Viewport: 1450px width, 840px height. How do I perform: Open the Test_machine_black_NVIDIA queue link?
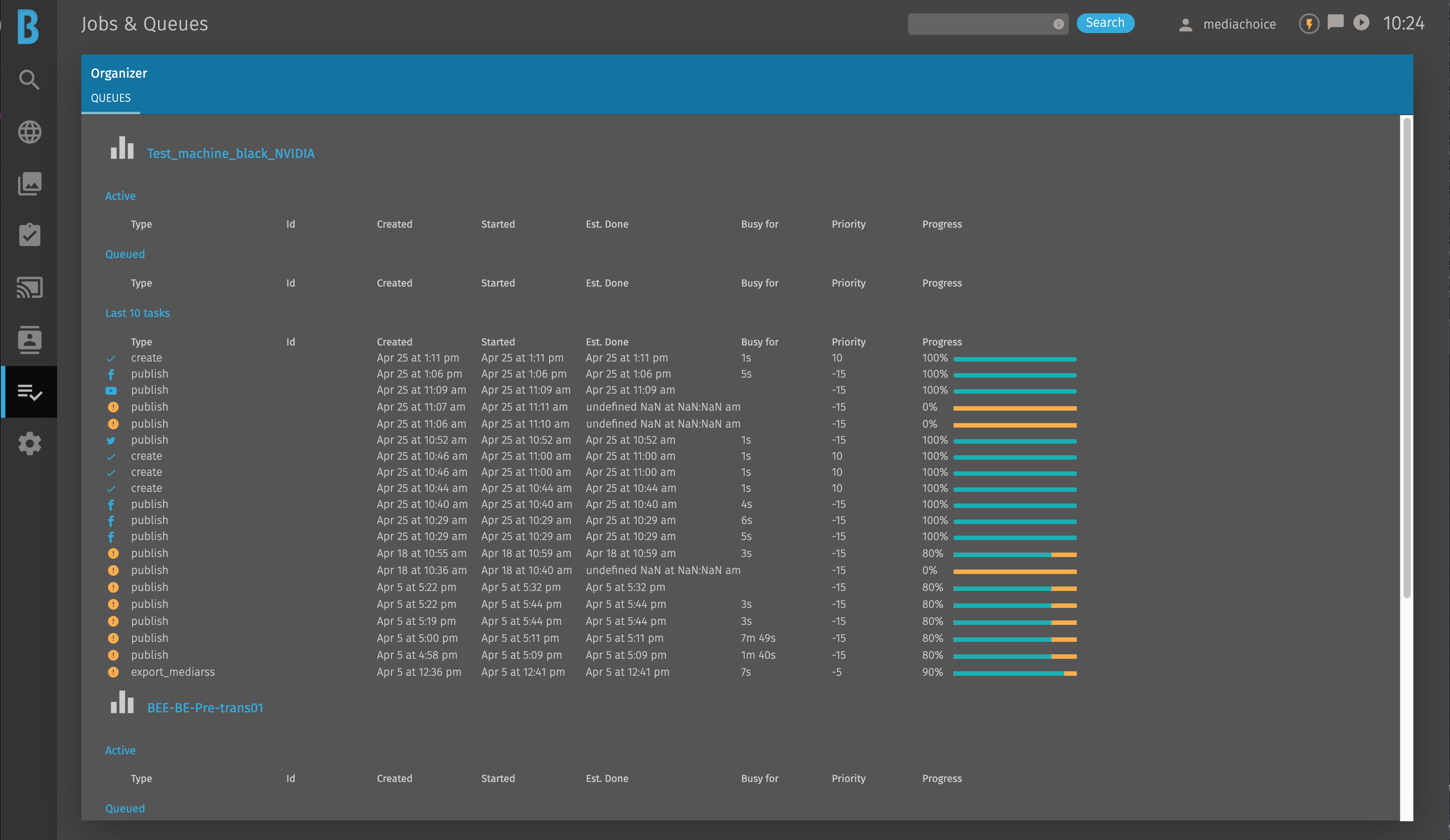click(x=230, y=154)
